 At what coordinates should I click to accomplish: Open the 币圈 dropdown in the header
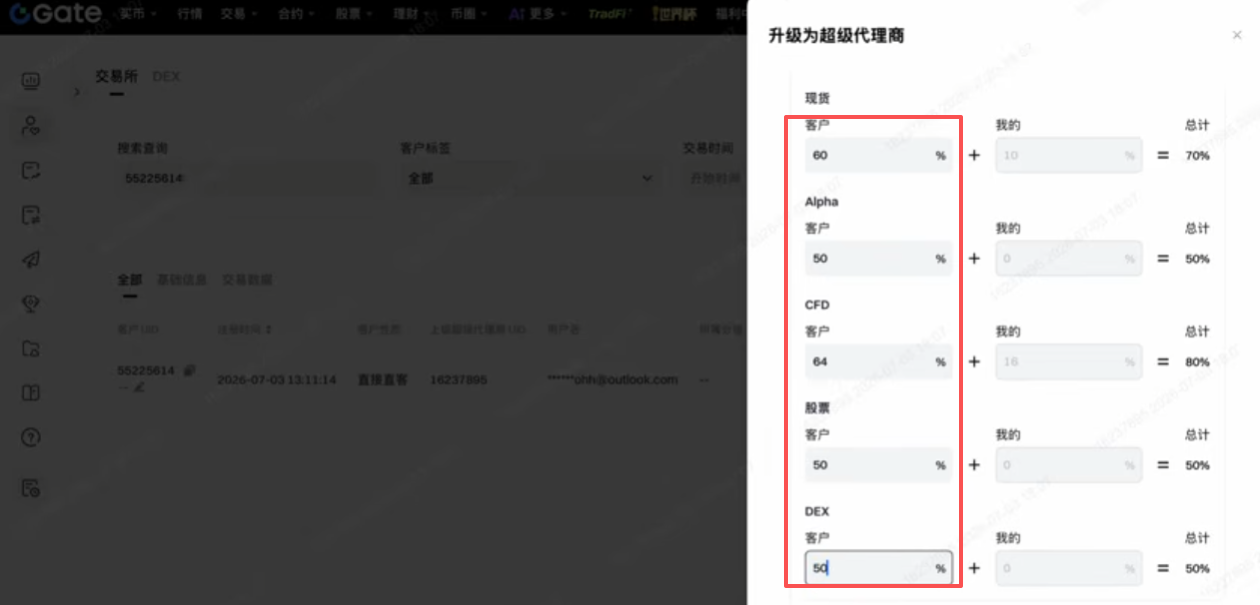(468, 14)
